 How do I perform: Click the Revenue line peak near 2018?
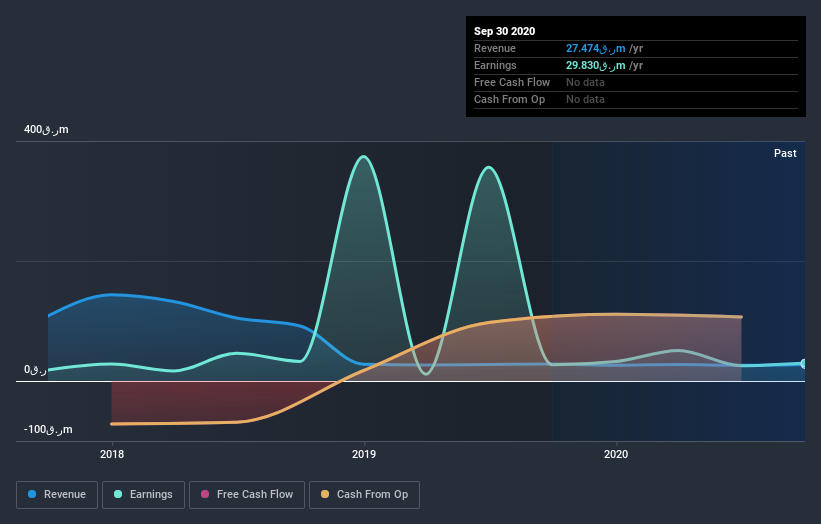112,295
